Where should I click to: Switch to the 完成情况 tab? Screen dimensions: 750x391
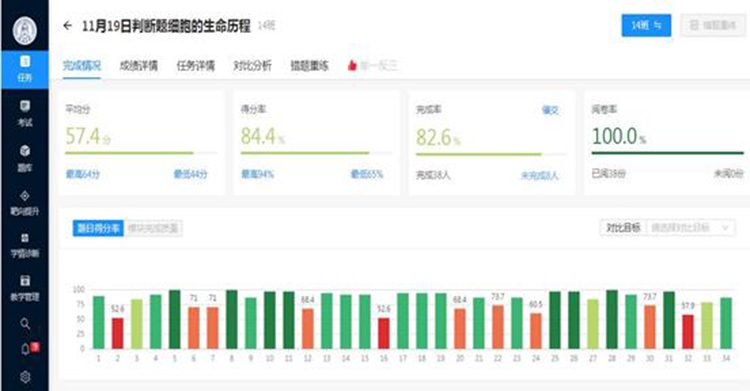pyautogui.click(x=82, y=66)
